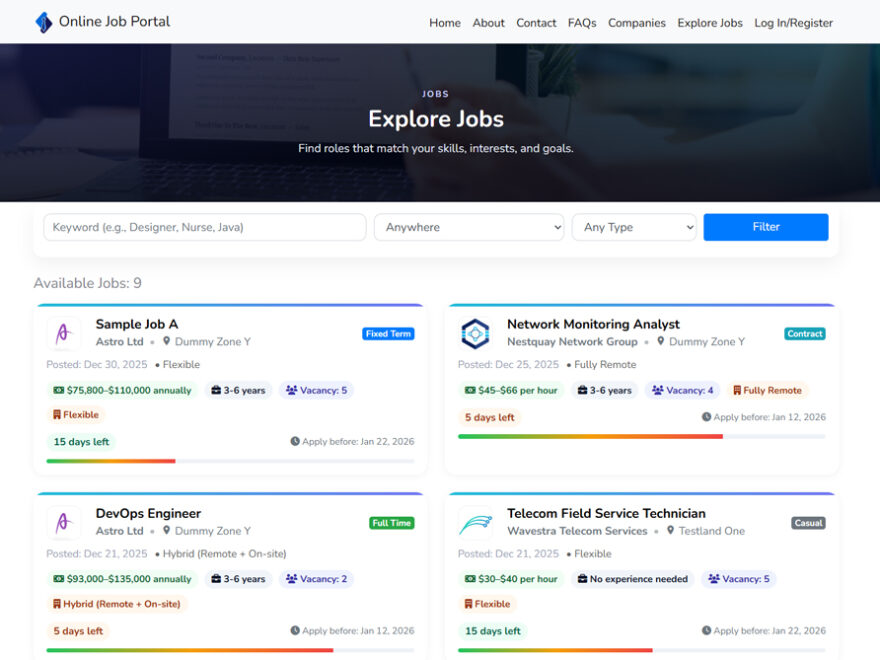This screenshot has width=880, height=660.
Task: Click the keyword search input field
Action: pyautogui.click(x=204, y=227)
